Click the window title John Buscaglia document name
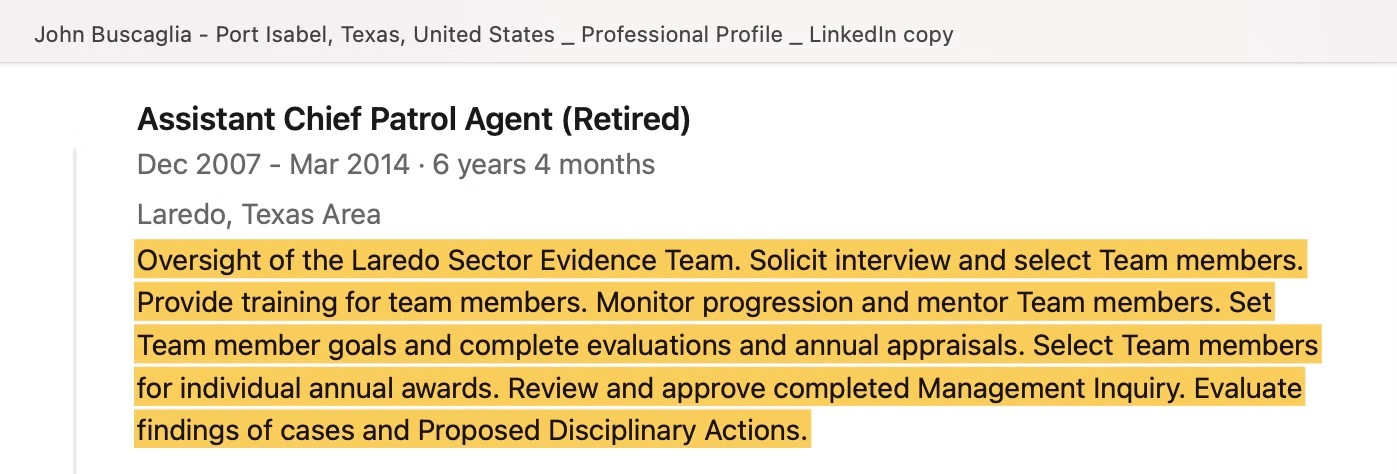The height and width of the screenshot is (474, 1397). coord(493,34)
